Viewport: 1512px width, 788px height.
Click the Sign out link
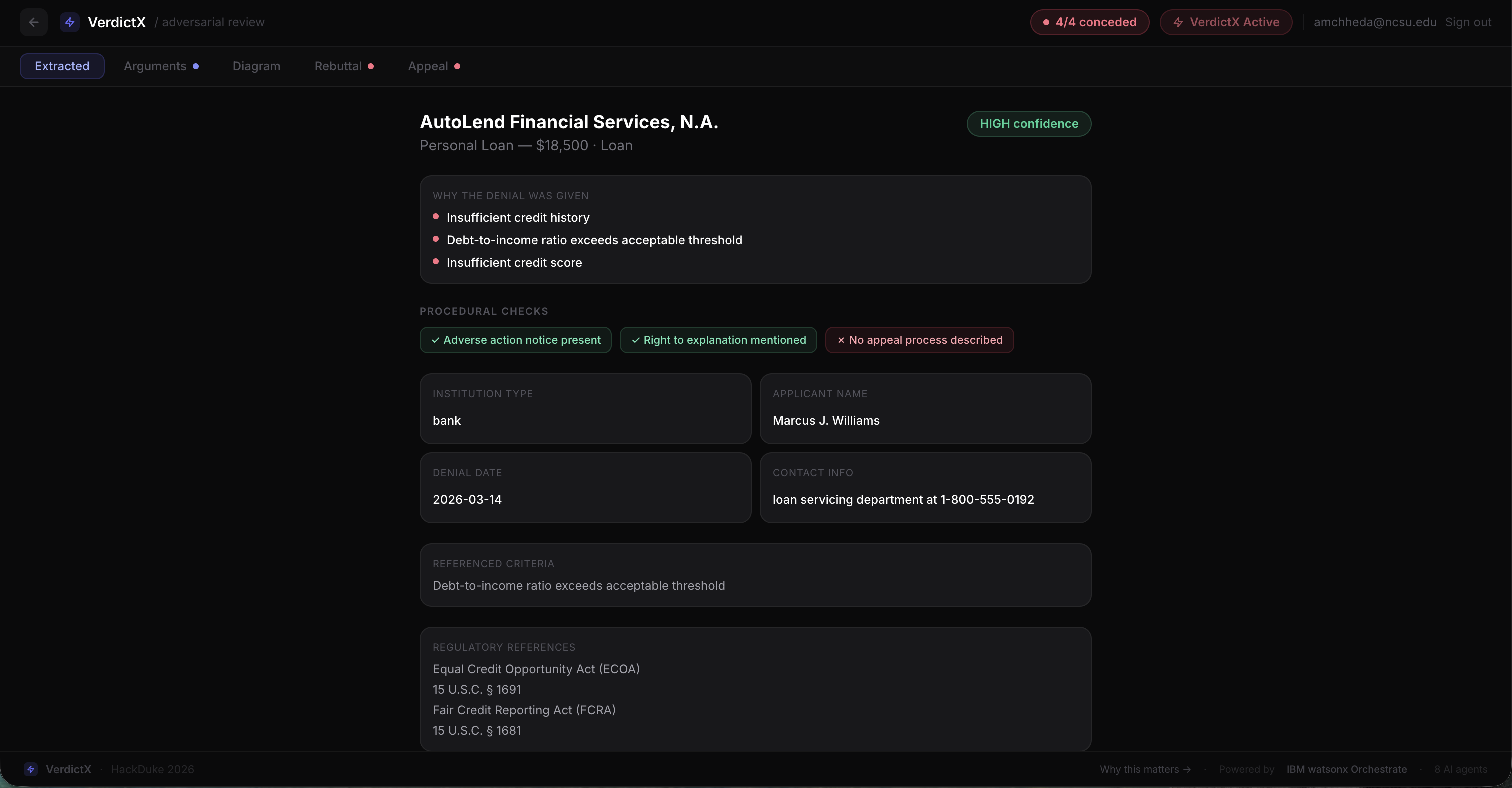[x=1468, y=22]
